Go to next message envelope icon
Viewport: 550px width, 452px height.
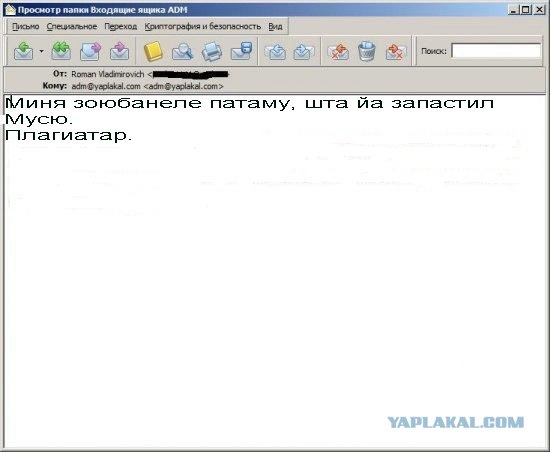[x=303, y=52]
